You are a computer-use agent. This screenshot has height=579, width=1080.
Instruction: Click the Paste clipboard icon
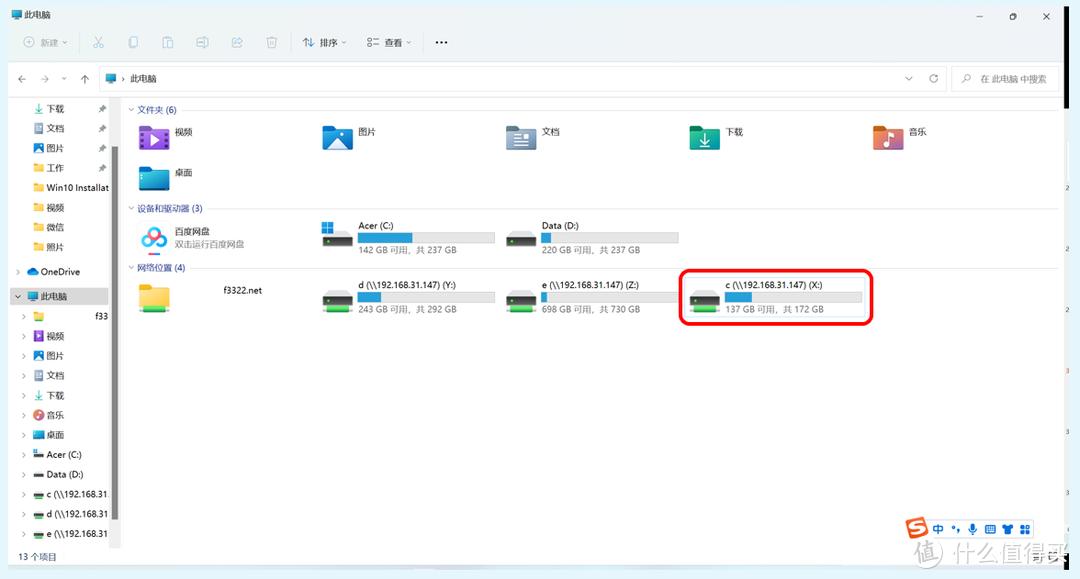tap(167, 43)
